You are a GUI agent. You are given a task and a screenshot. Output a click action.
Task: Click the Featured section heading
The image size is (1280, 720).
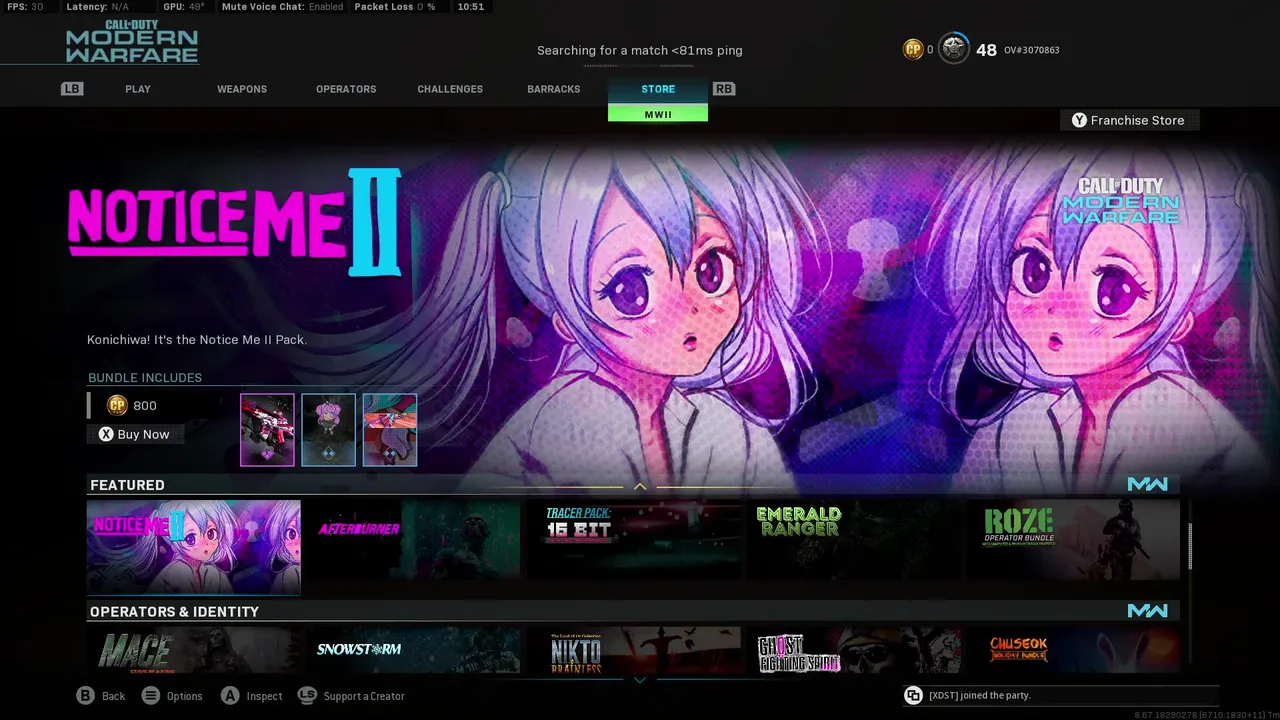tap(127, 485)
